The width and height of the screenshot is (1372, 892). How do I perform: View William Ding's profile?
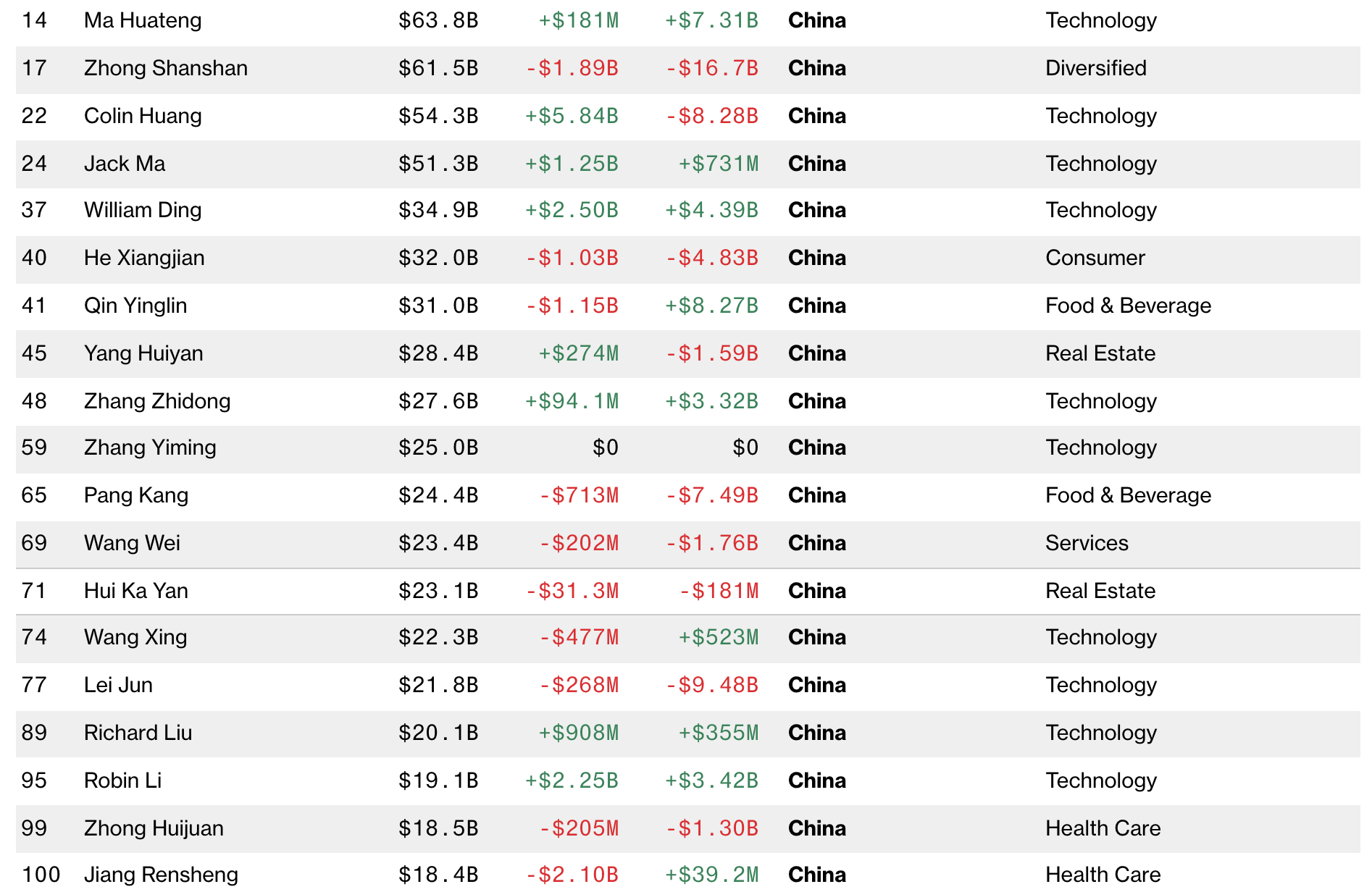point(143,210)
